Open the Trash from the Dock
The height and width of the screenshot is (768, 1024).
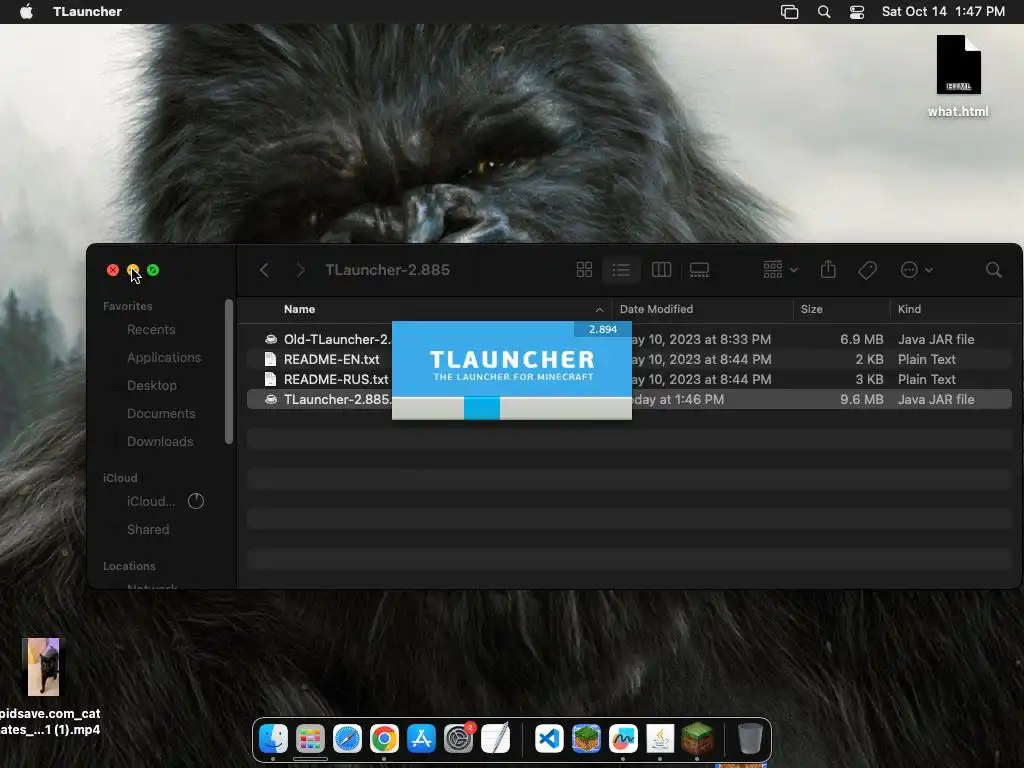pyautogui.click(x=750, y=739)
